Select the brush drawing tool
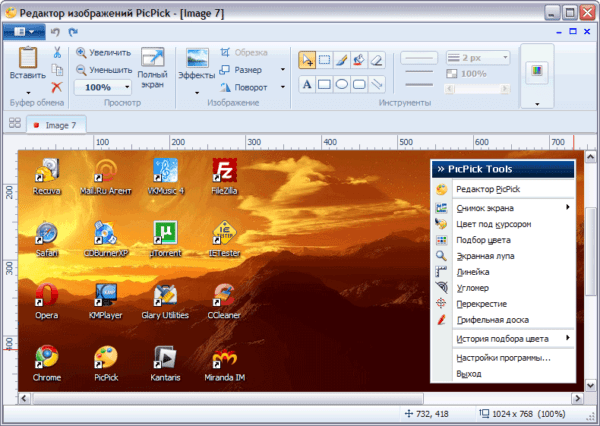This screenshot has width=600, height=426. pyautogui.click(x=342, y=60)
